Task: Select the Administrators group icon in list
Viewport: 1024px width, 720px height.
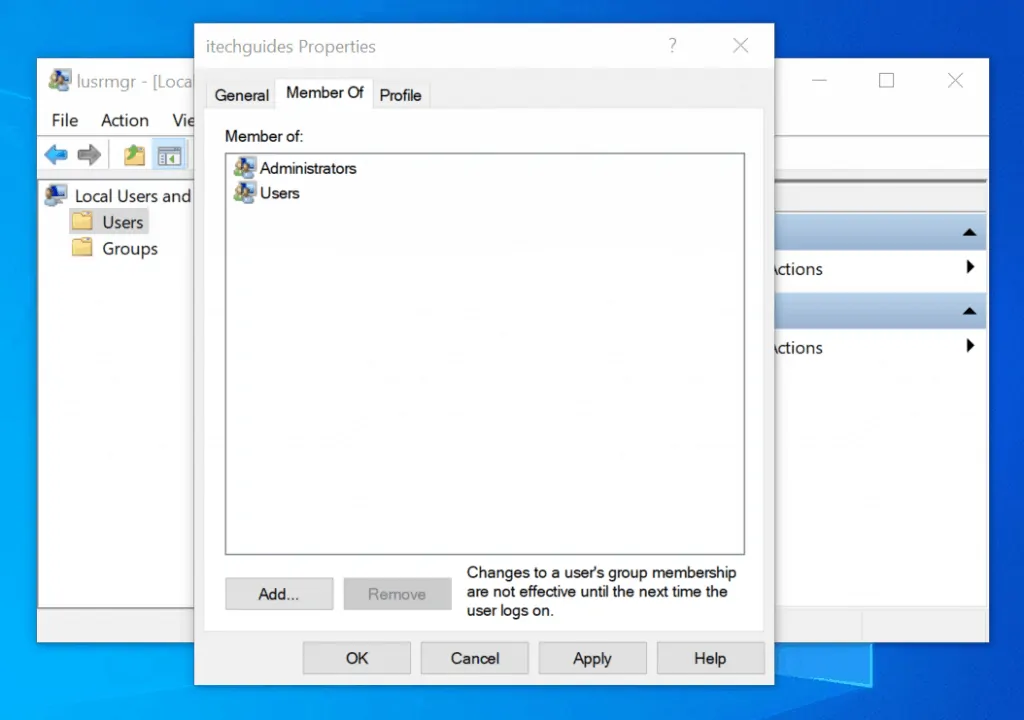Action: pyautogui.click(x=244, y=168)
